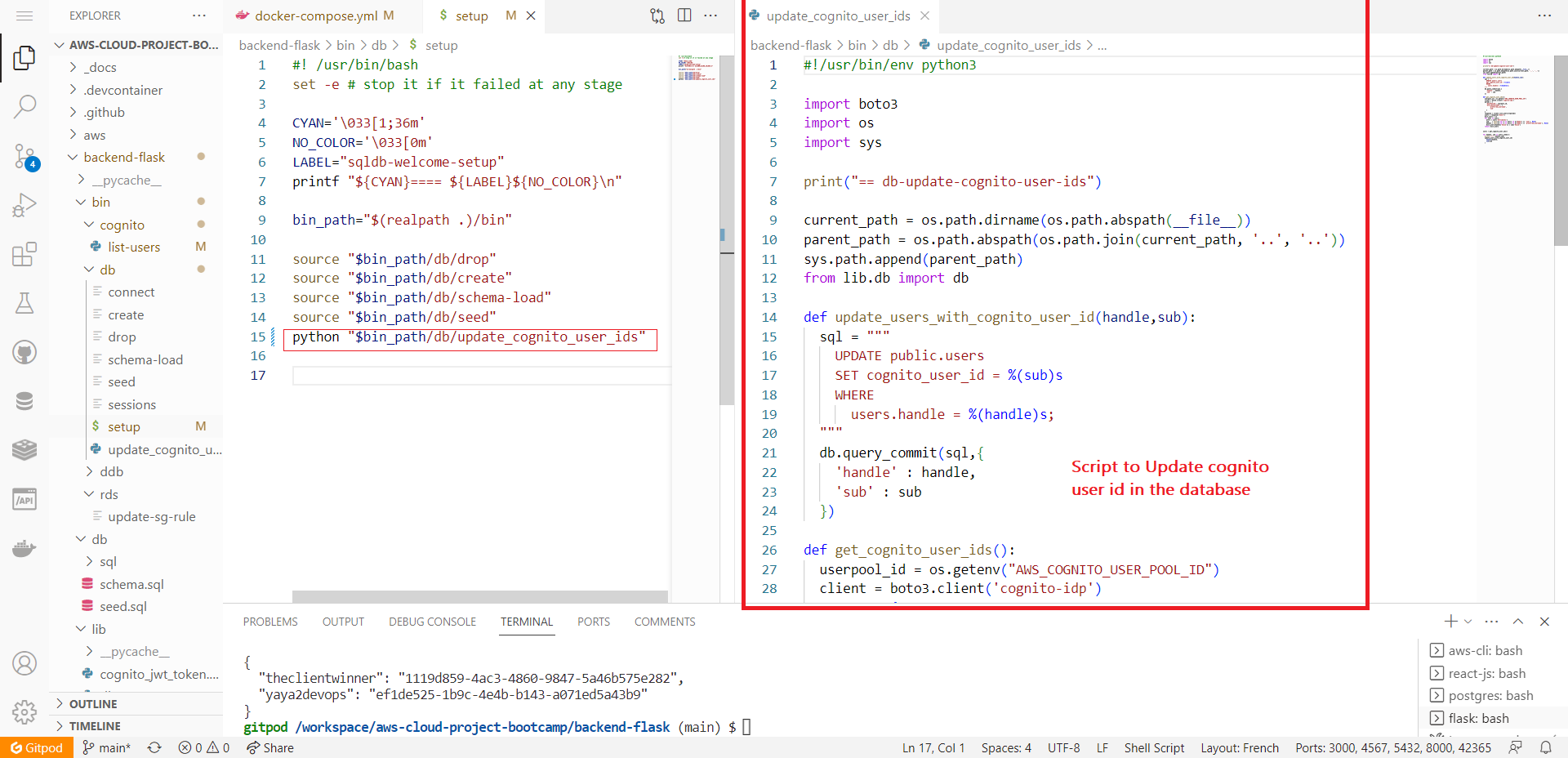
Task: Select the postgres bash terminal
Action: 1485,695
